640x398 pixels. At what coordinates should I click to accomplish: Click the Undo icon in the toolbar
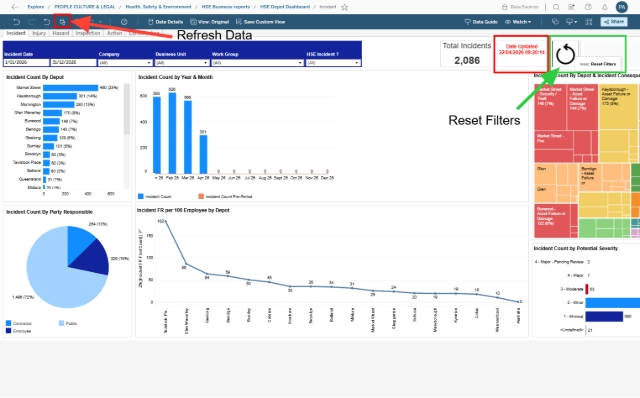click(x=16, y=22)
